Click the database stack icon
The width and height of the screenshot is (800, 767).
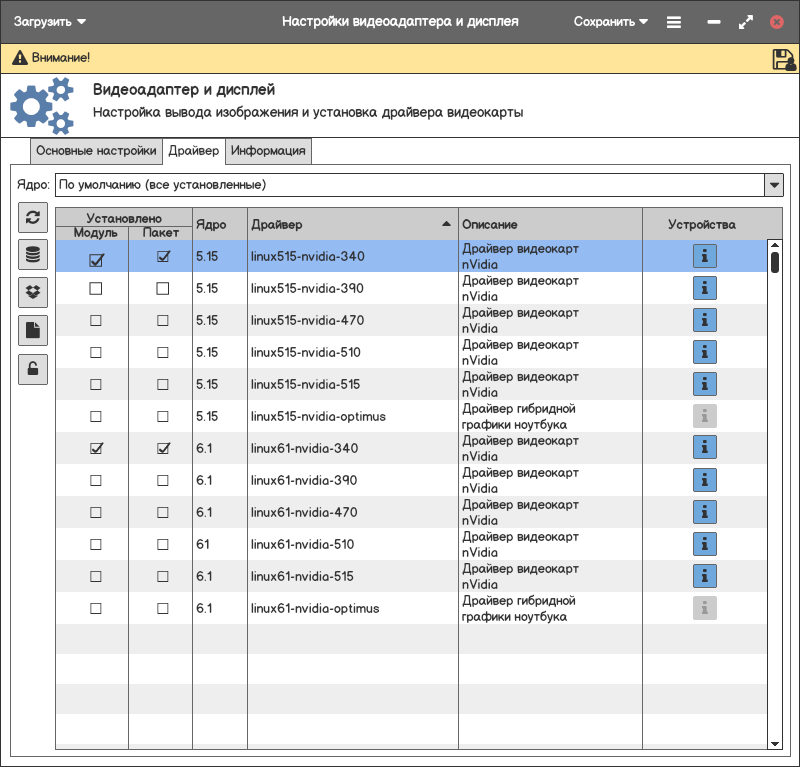[x=33, y=255]
